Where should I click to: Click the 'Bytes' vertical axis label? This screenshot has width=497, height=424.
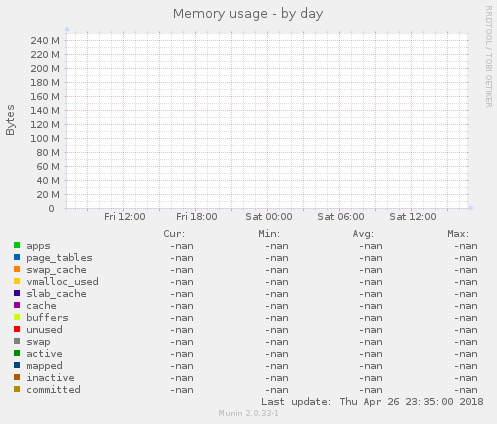point(10,120)
